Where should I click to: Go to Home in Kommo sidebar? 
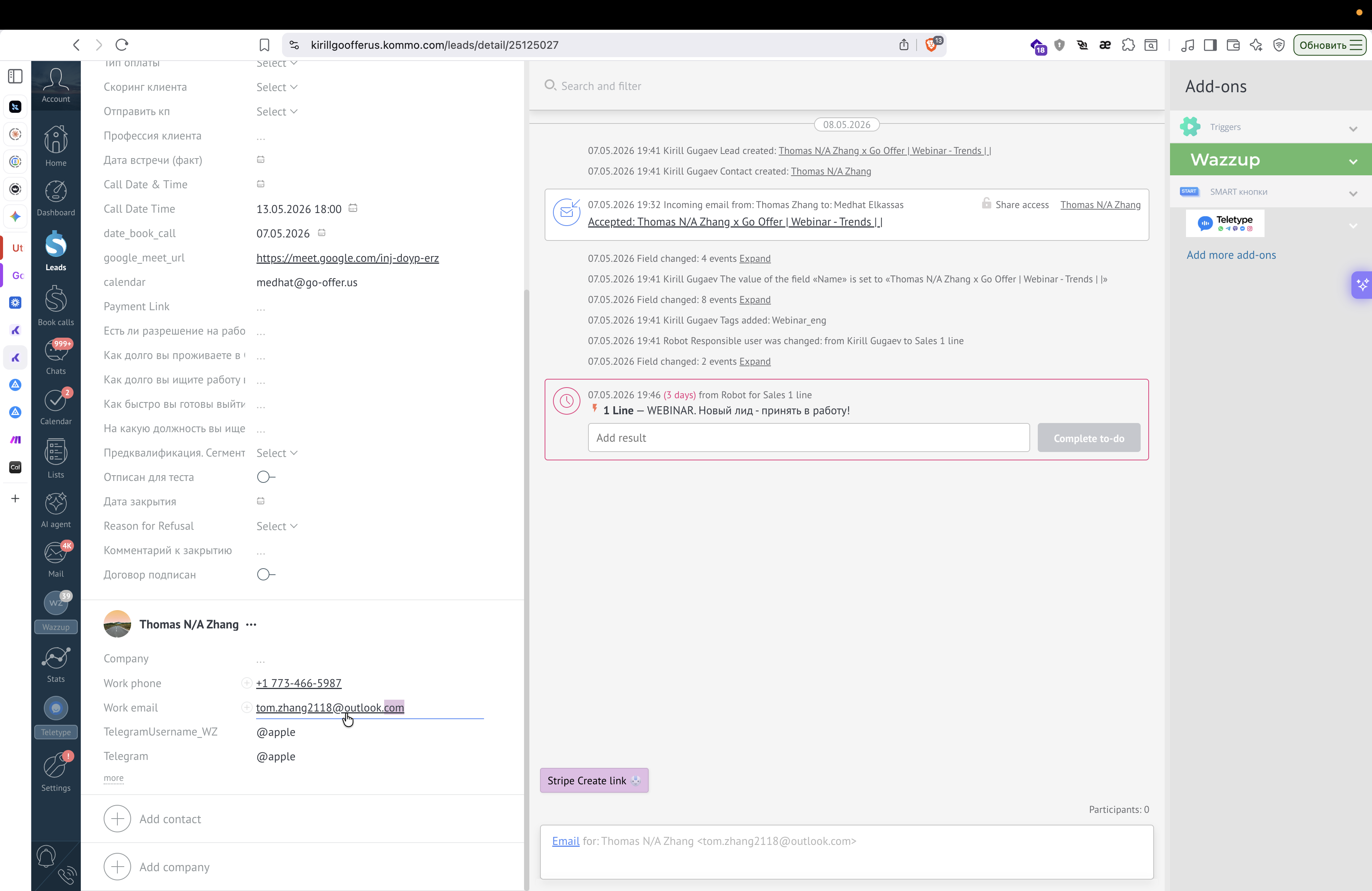pyautogui.click(x=56, y=146)
